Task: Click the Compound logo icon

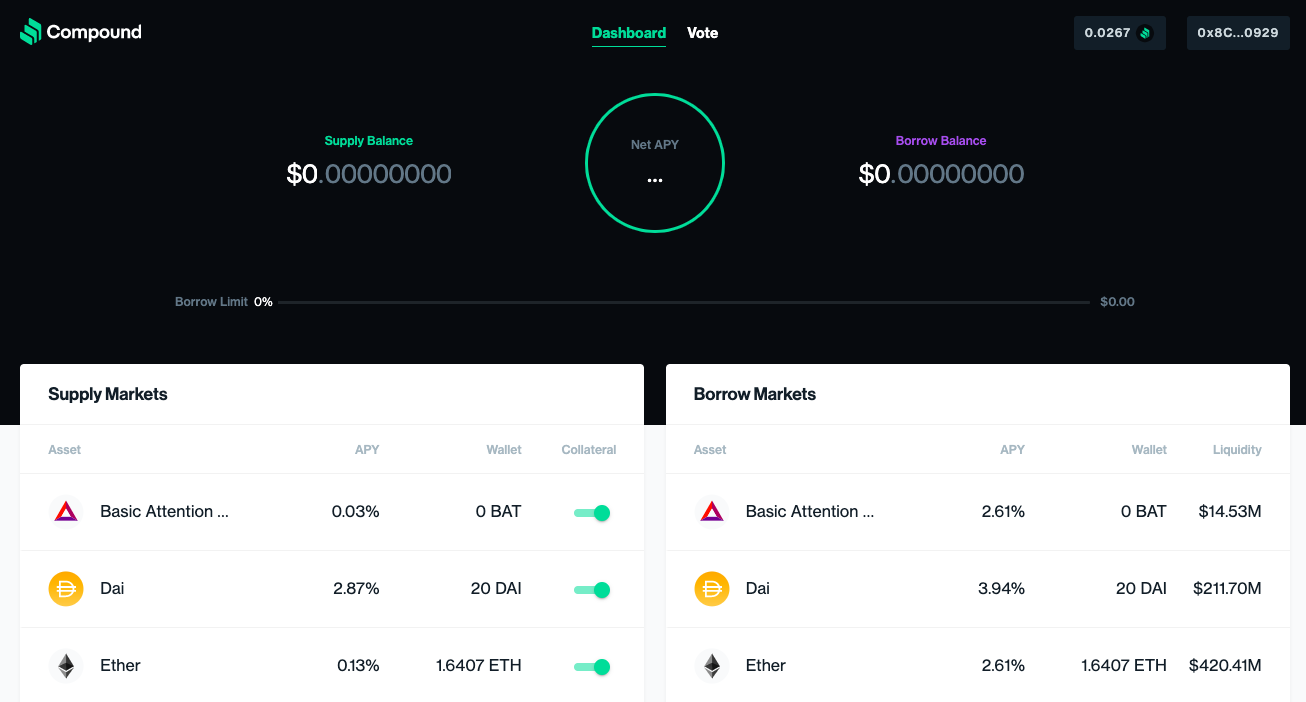Action: click(31, 32)
